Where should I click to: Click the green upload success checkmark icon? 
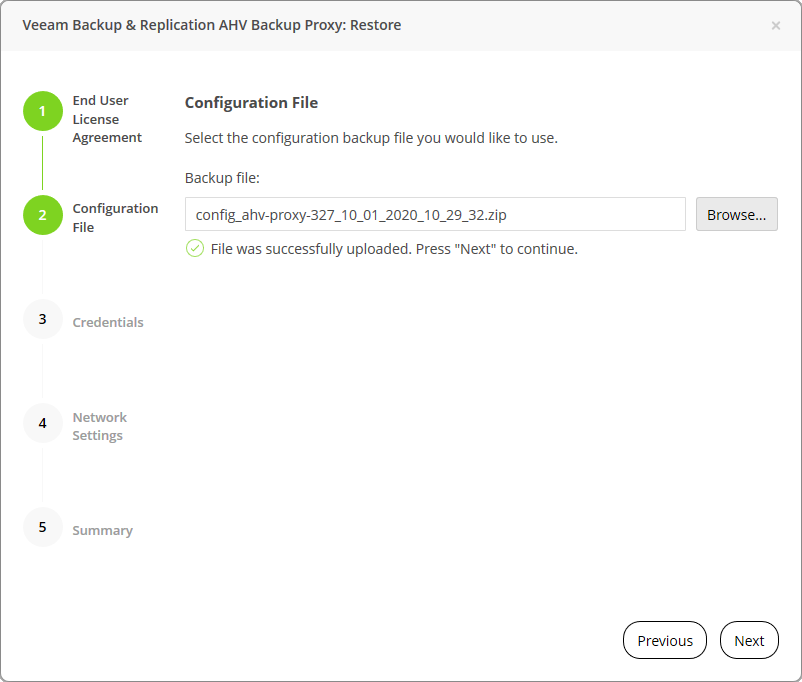coord(195,248)
